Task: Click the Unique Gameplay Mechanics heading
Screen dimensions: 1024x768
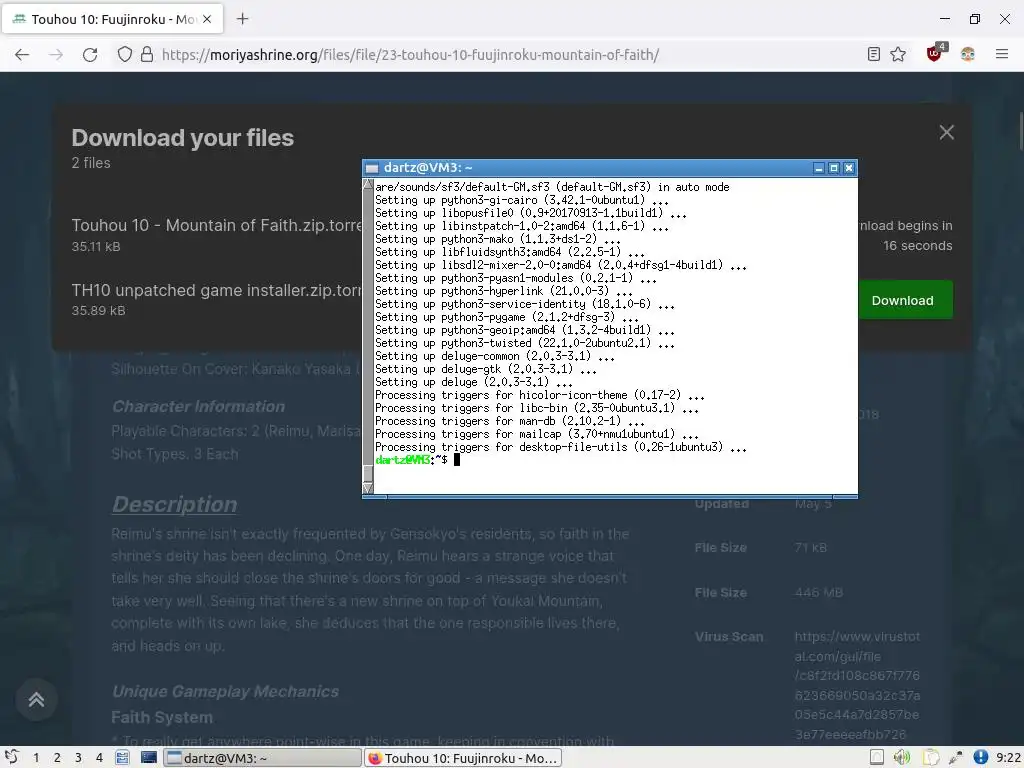Action: (225, 692)
